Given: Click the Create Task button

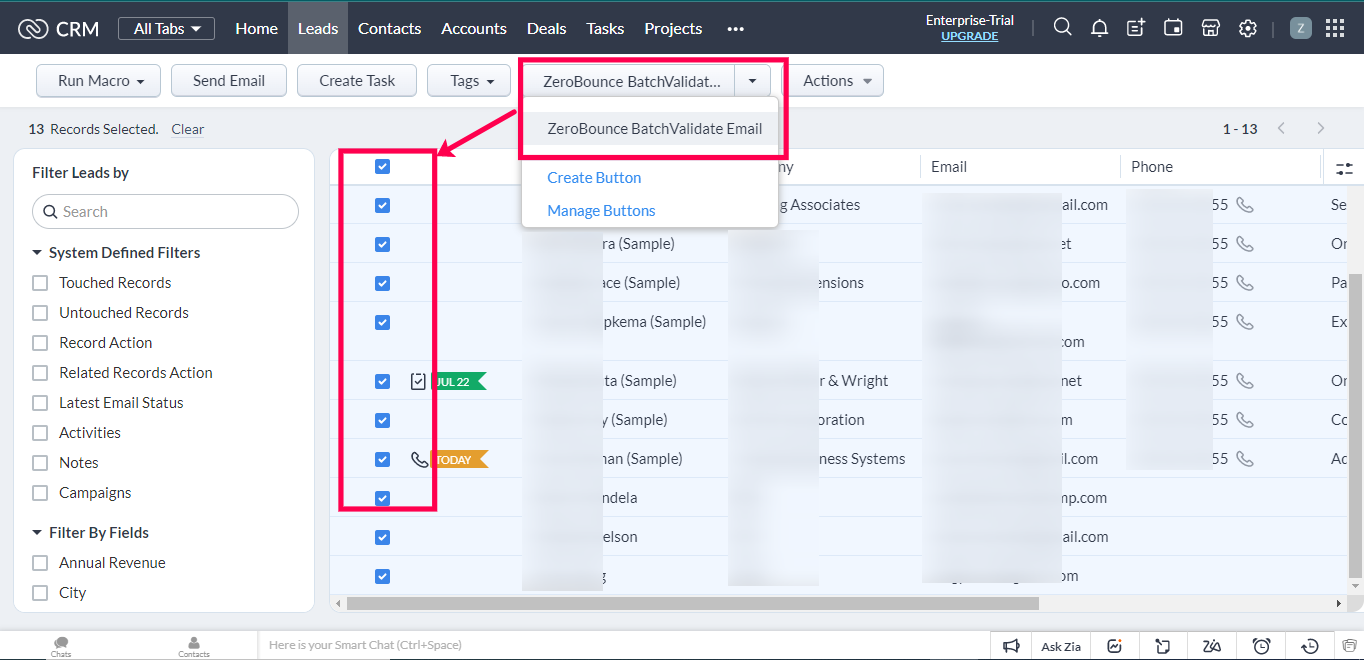Looking at the screenshot, I should tap(357, 80).
